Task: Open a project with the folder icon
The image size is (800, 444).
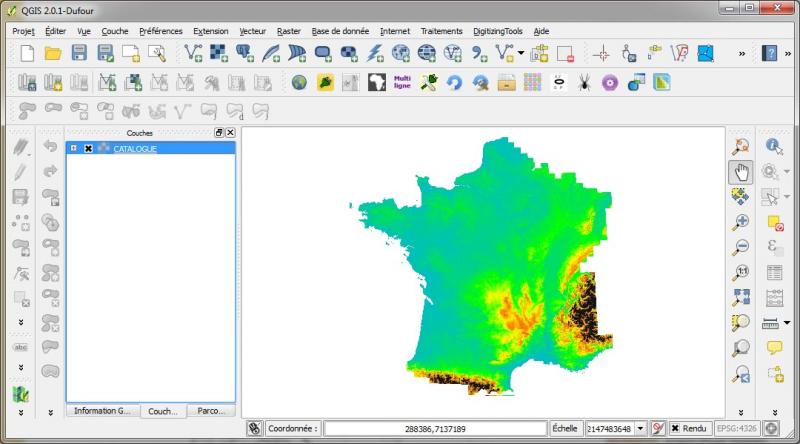Action: click(53, 53)
